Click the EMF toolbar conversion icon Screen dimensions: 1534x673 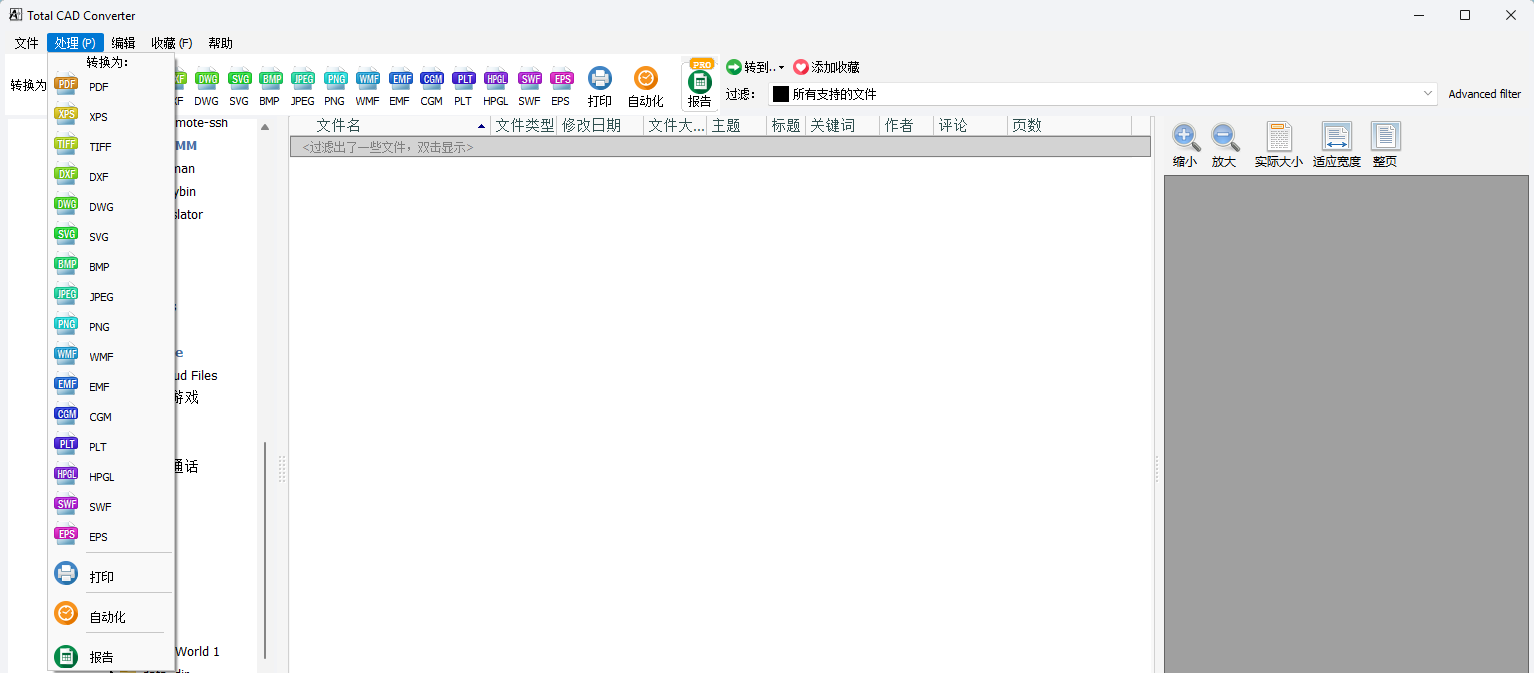tap(400, 87)
